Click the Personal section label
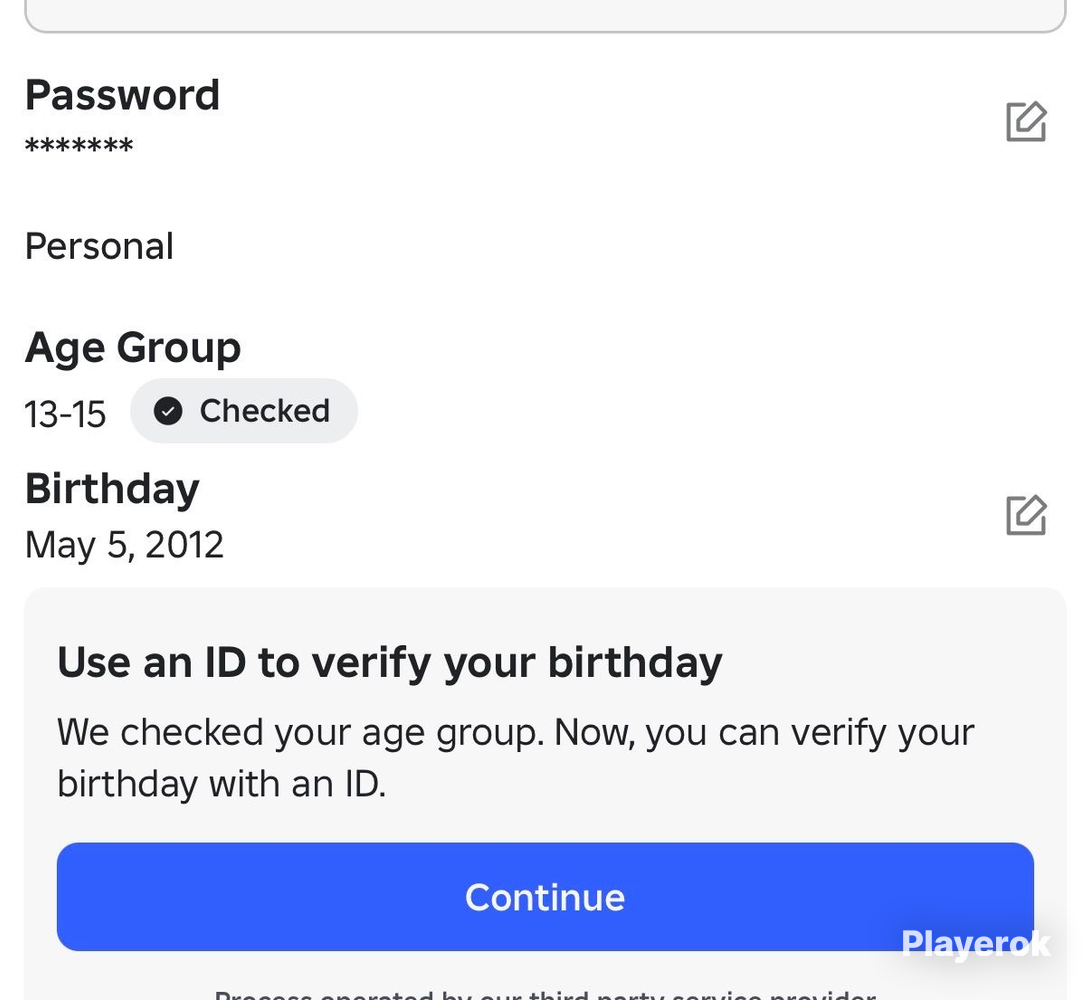The height and width of the screenshot is (1000, 1091). click(99, 246)
